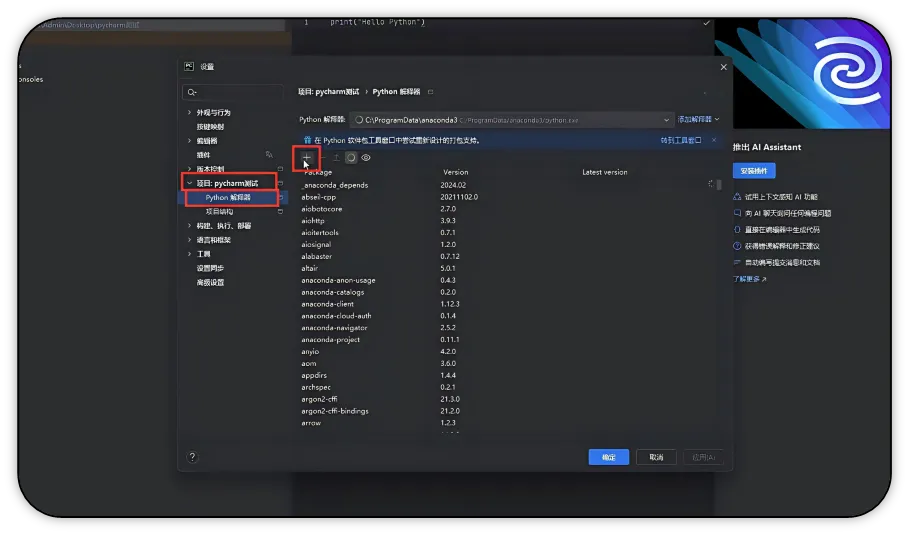Click the print("Hello Python") code line in the editor
Viewport: 909px width, 535px height.
pyautogui.click(x=377, y=23)
